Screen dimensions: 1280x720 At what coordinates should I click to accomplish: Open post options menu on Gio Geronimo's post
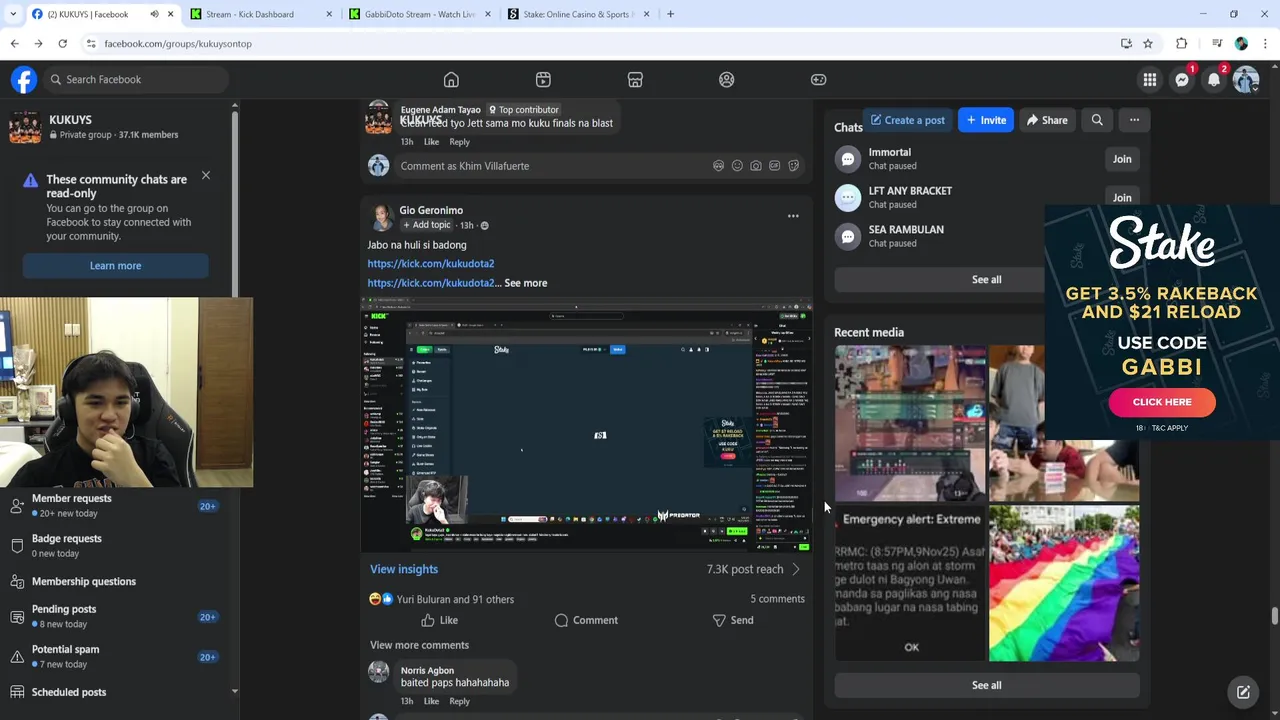pos(793,216)
